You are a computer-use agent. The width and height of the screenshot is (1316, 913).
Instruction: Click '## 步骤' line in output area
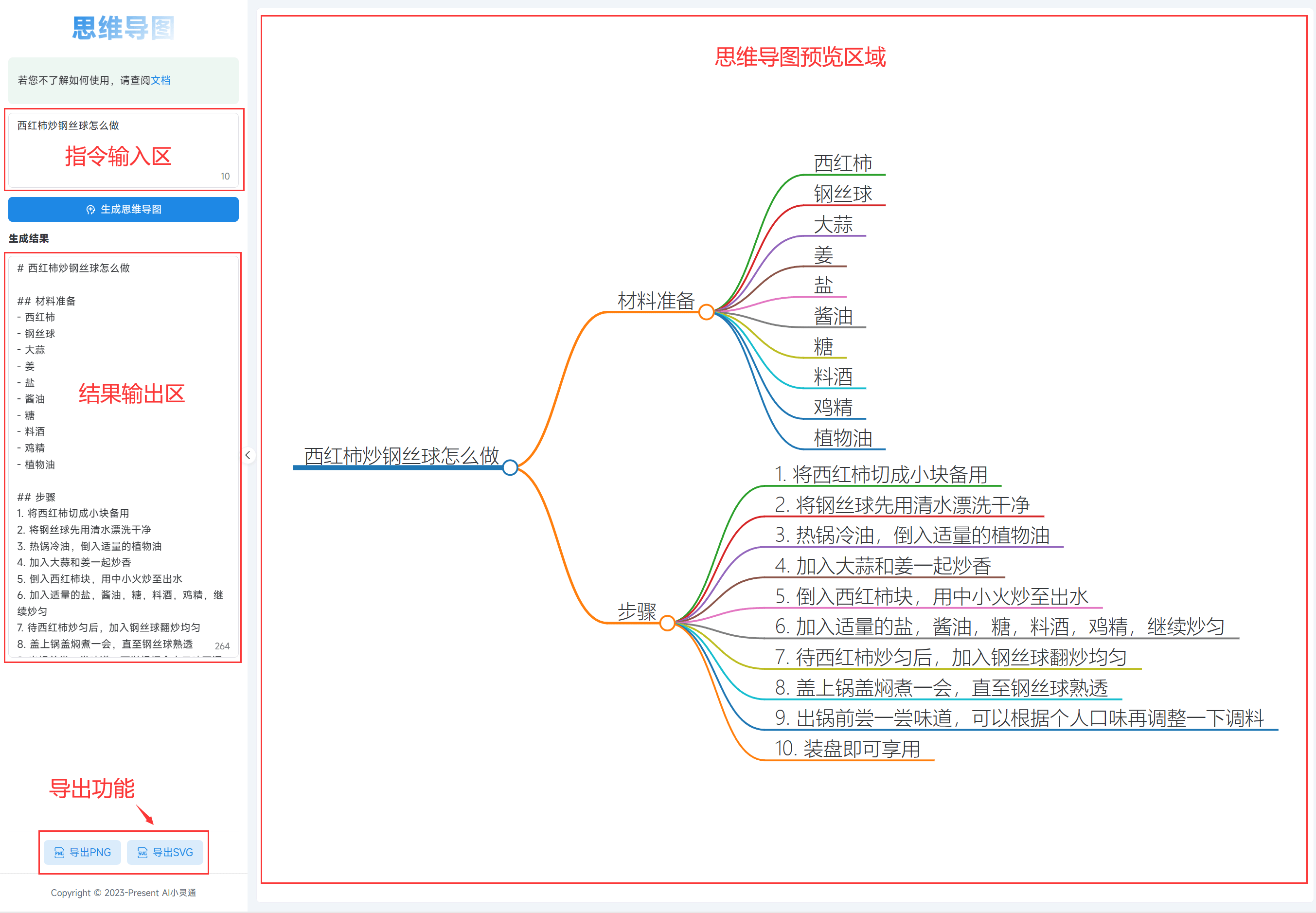(x=36, y=497)
